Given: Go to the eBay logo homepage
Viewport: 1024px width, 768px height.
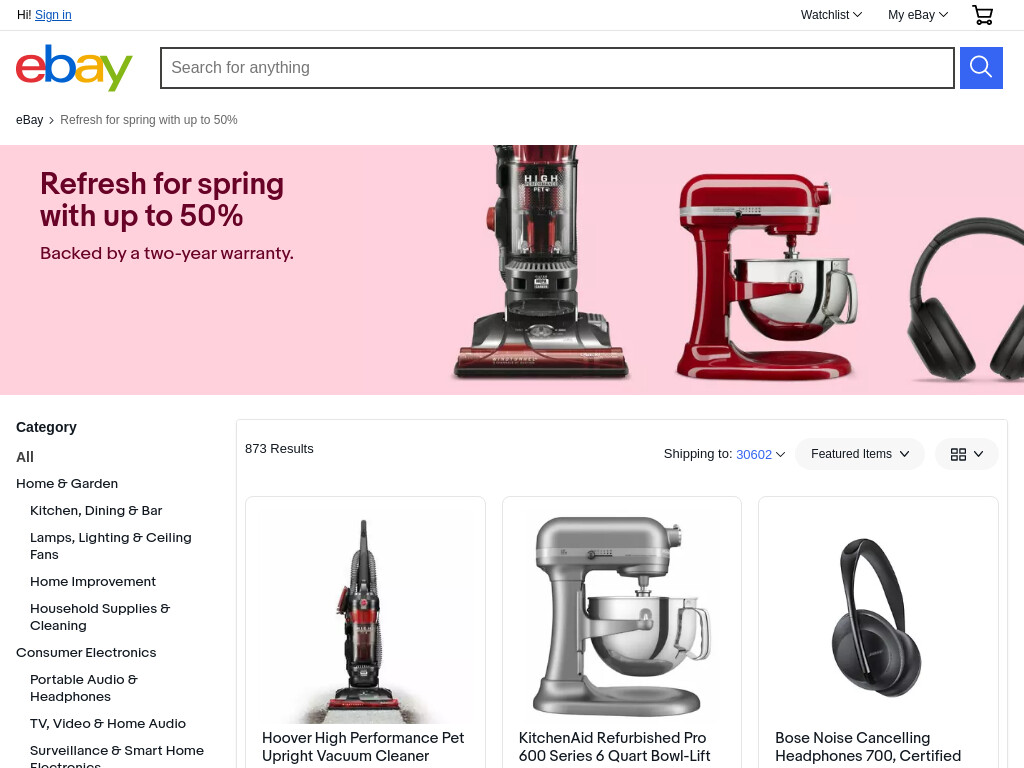Looking at the screenshot, I should [74, 68].
